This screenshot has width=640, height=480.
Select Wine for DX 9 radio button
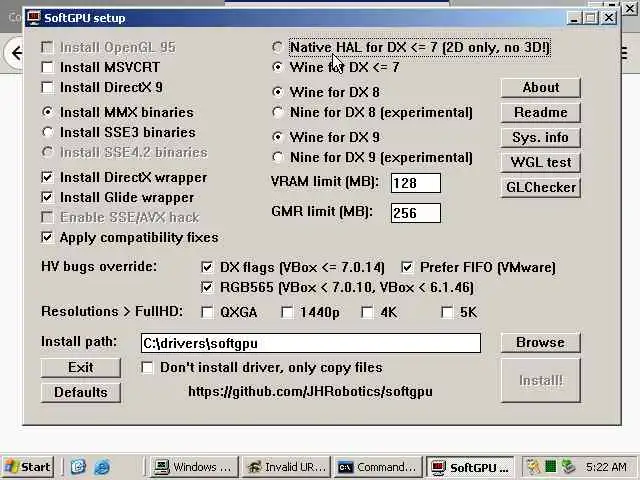coord(278,137)
